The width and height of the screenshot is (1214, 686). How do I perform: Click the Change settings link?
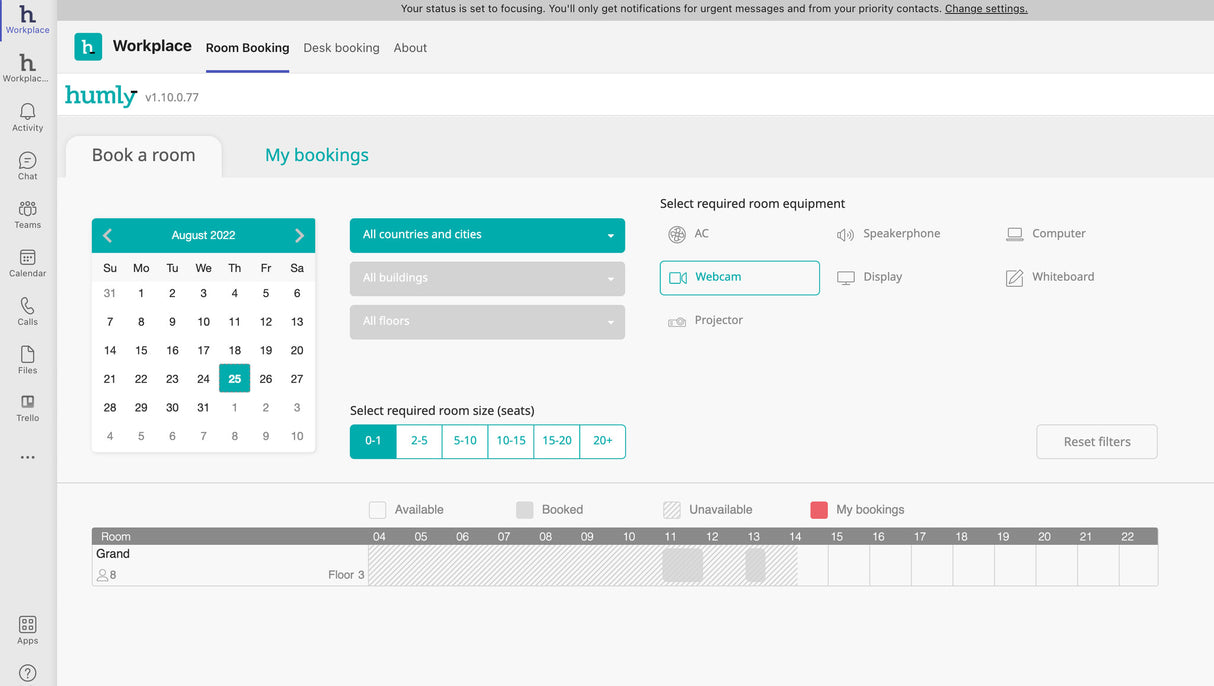[x=985, y=9]
